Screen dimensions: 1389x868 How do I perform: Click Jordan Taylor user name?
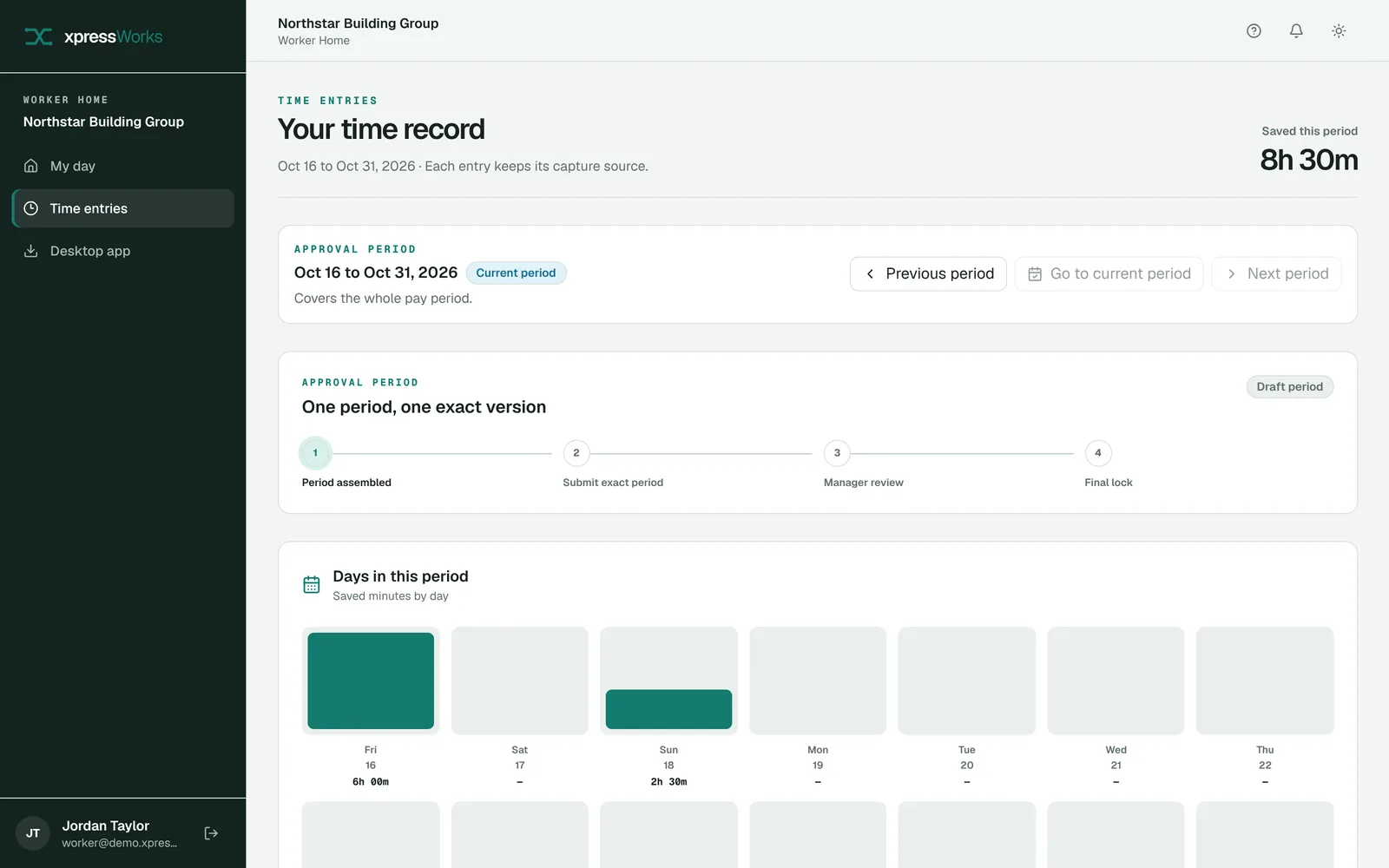[x=106, y=825]
